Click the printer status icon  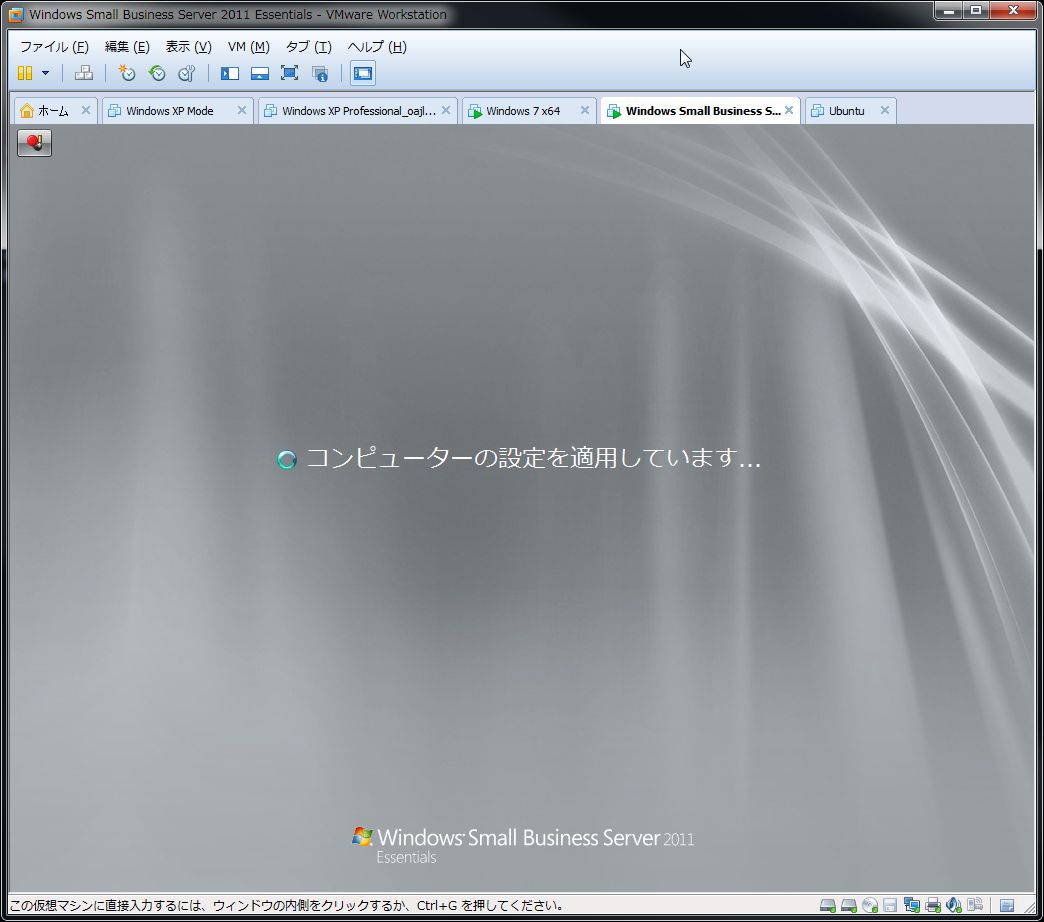click(x=933, y=905)
